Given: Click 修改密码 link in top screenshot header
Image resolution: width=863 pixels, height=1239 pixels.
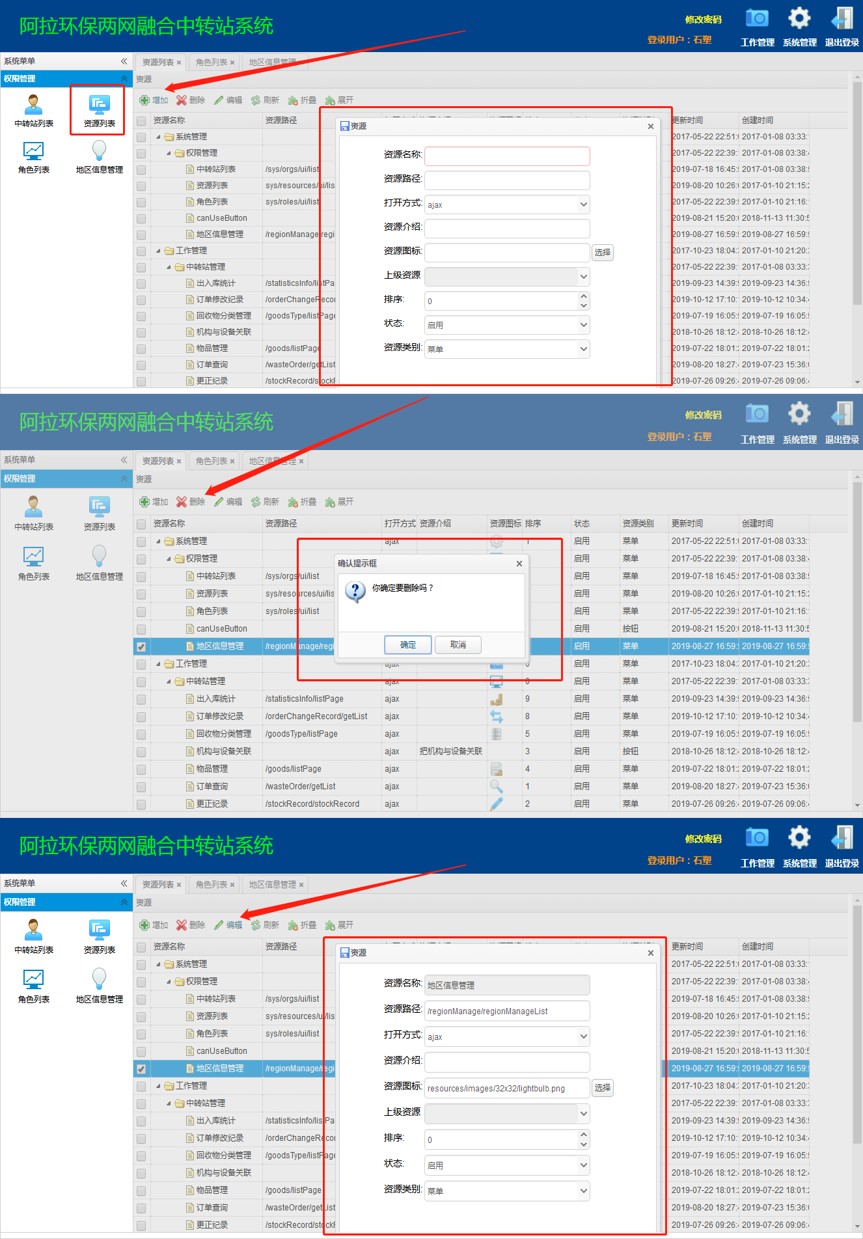Looking at the screenshot, I should coord(703,20).
